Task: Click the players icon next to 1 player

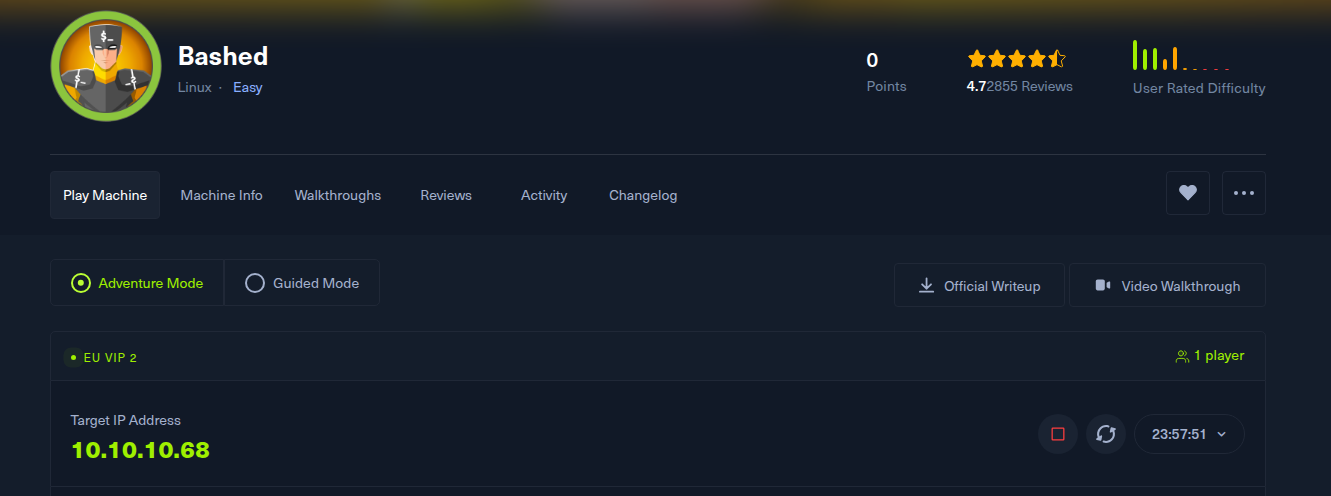Action: 1182,356
